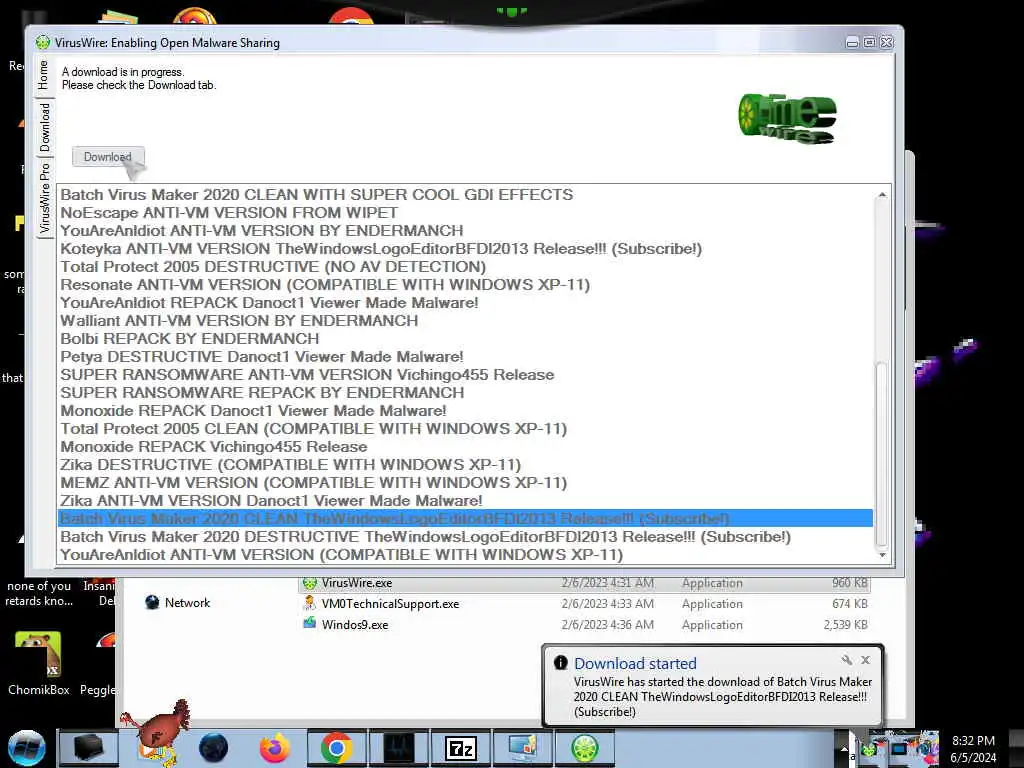Select Batch Virus Maker 2020 DESTRUCTIVE entry

[466, 537]
